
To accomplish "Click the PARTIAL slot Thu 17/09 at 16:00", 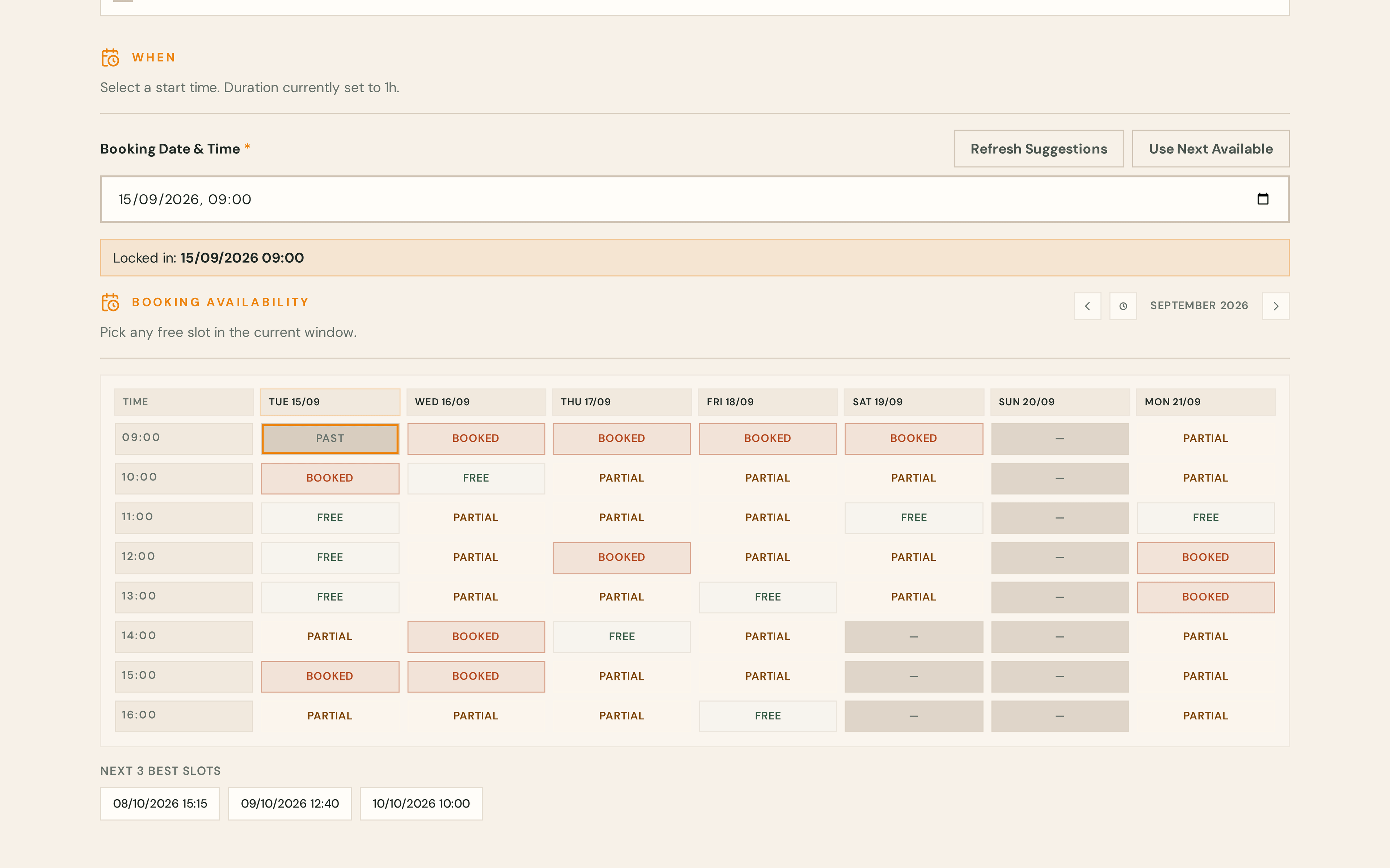I will (622, 716).
